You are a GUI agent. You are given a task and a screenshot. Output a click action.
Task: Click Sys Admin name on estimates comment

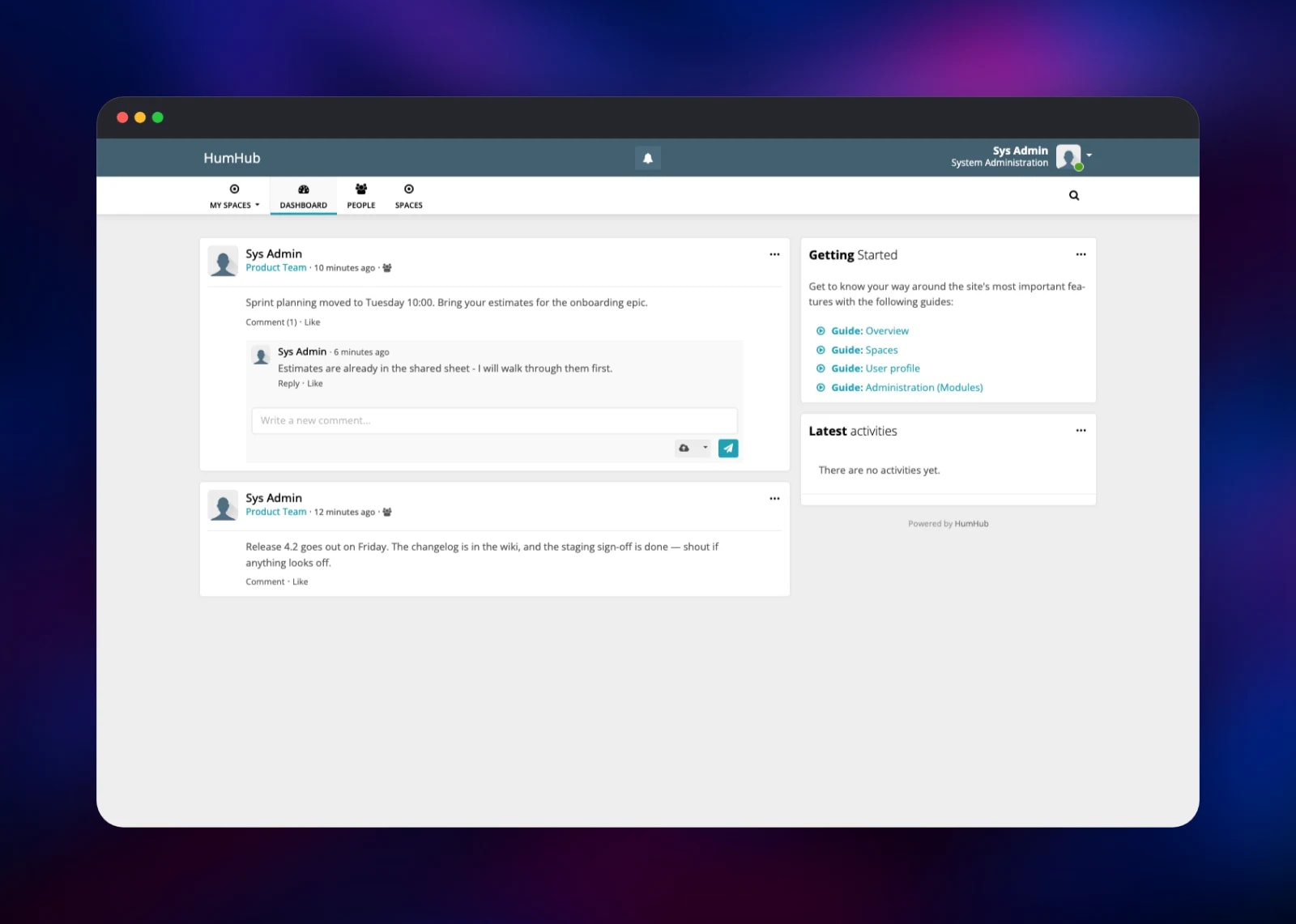pos(302,351)
